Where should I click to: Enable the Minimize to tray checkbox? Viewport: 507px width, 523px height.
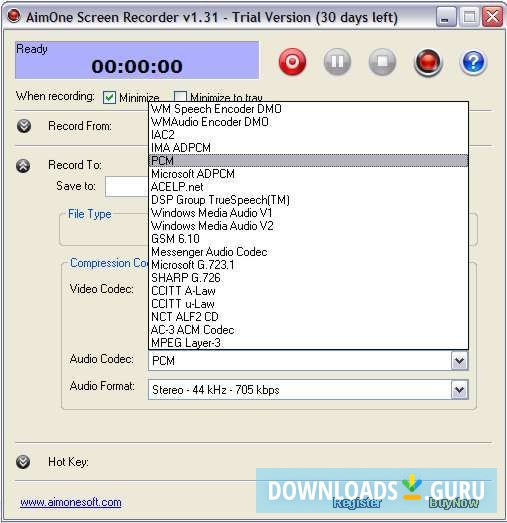coord(180,96)
